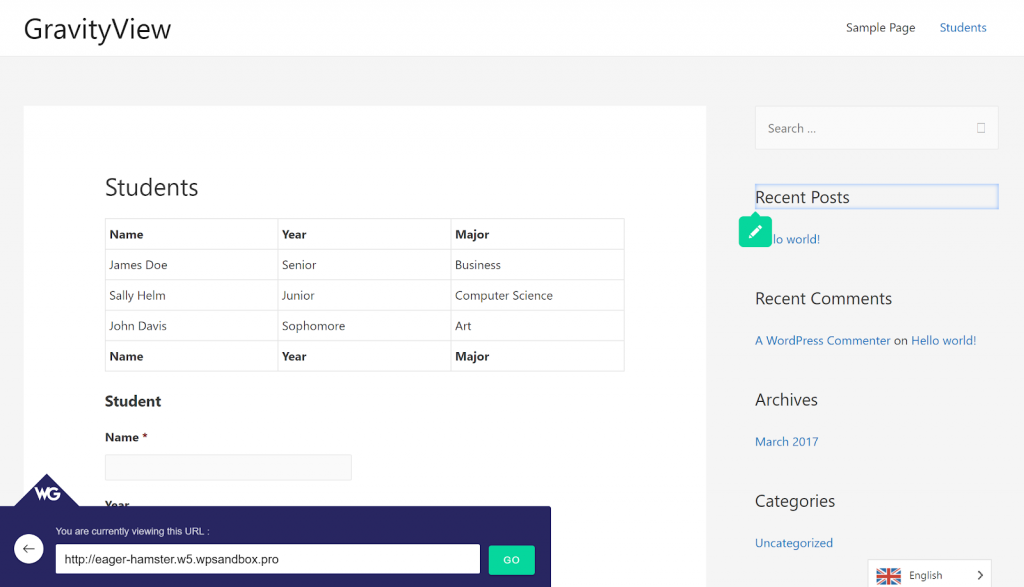The height and width of the screenshot is (587, 1024).
Task: Click the GravityView site title
Action: pos(97,29)
